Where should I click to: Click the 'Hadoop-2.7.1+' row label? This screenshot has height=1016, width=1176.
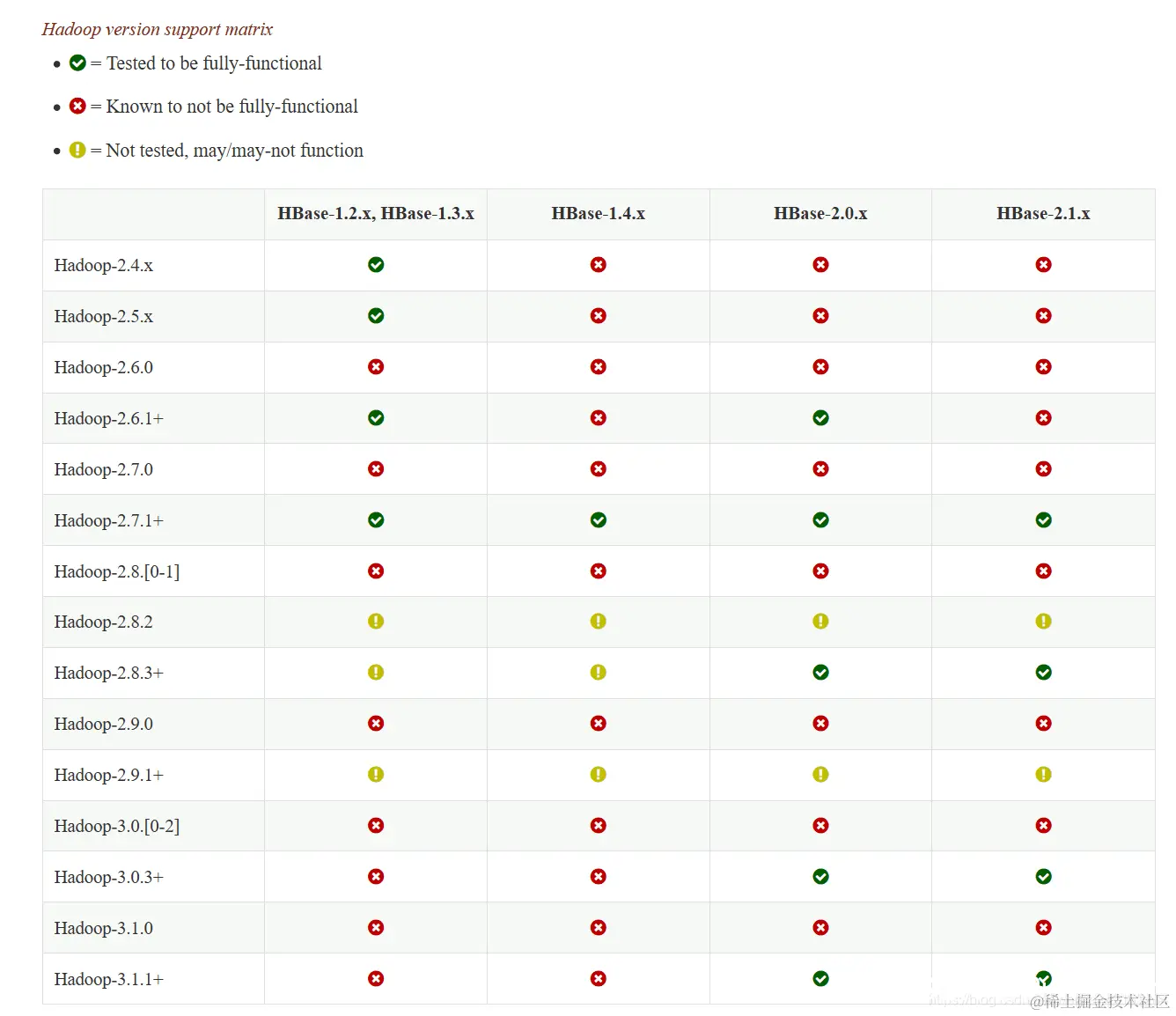pos(109,520)
